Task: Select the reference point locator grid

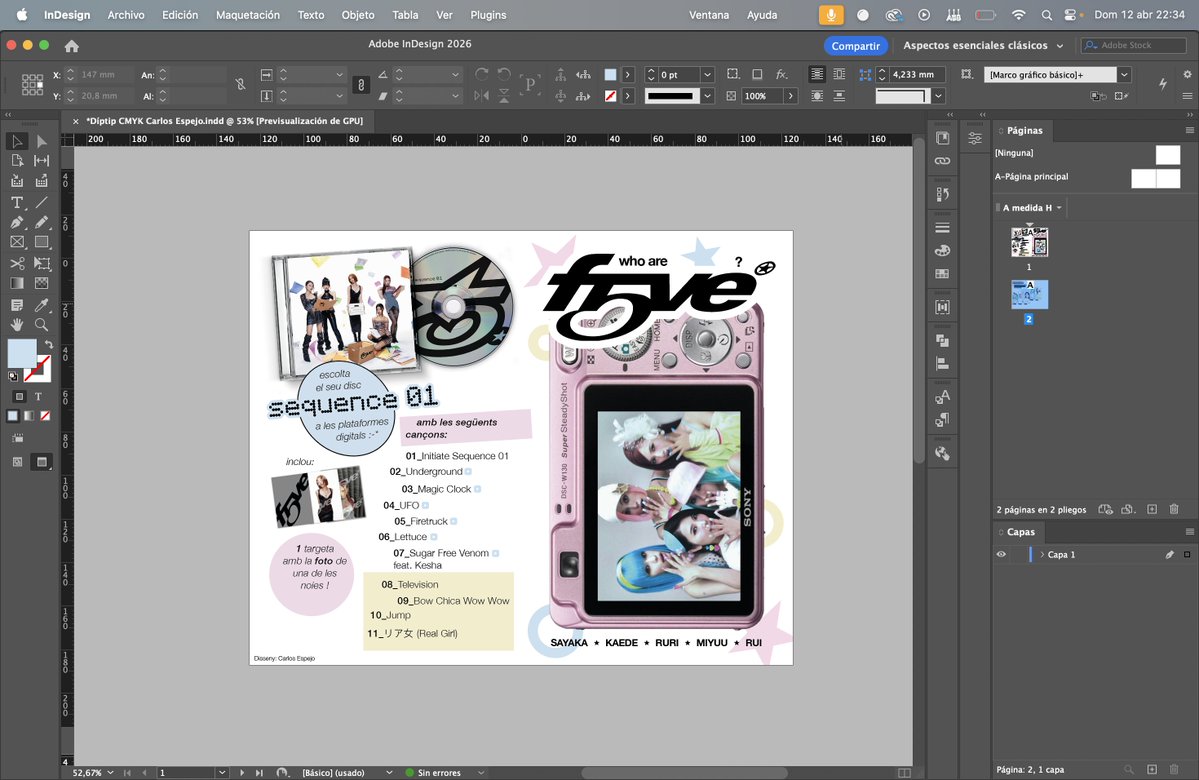Action: point(32,85)
